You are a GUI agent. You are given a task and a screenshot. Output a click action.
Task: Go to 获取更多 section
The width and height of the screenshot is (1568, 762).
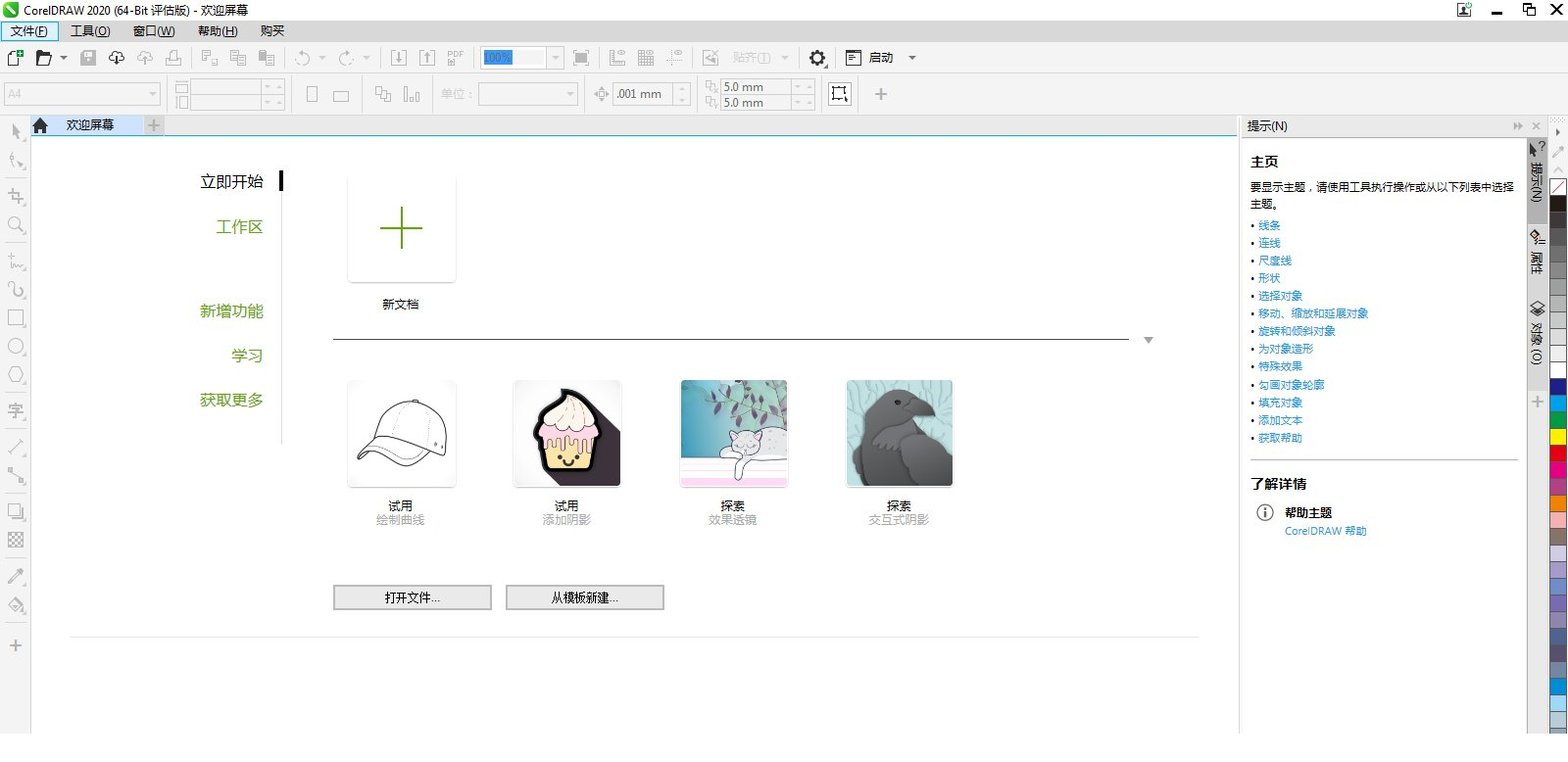pyautogui.click(x=231, y=400)
